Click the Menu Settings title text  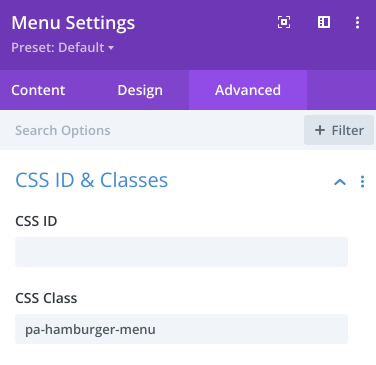(x=73, y=23)
